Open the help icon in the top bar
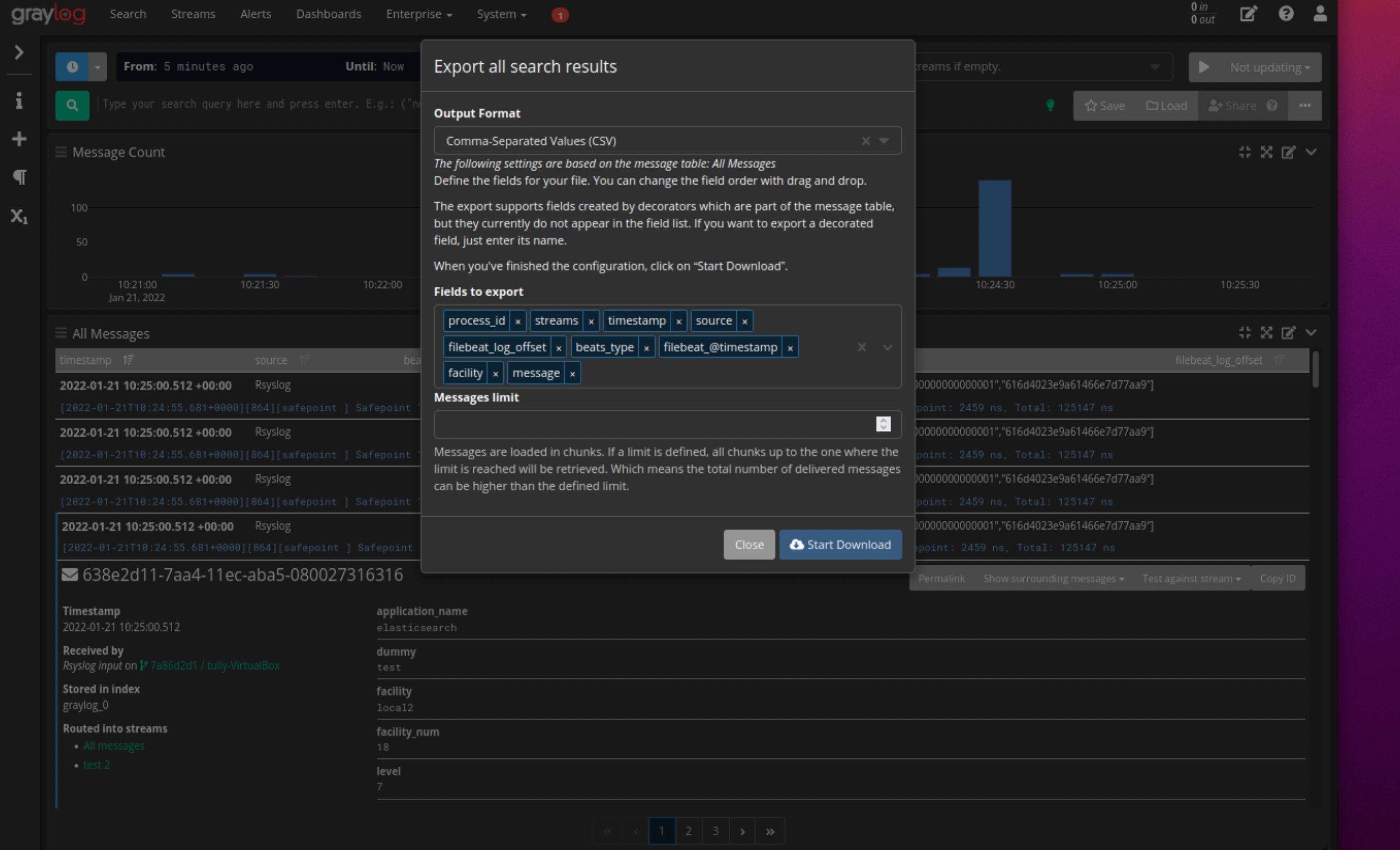The height and width of the screenshot is (850, 1400). (x=1286, y=14)
